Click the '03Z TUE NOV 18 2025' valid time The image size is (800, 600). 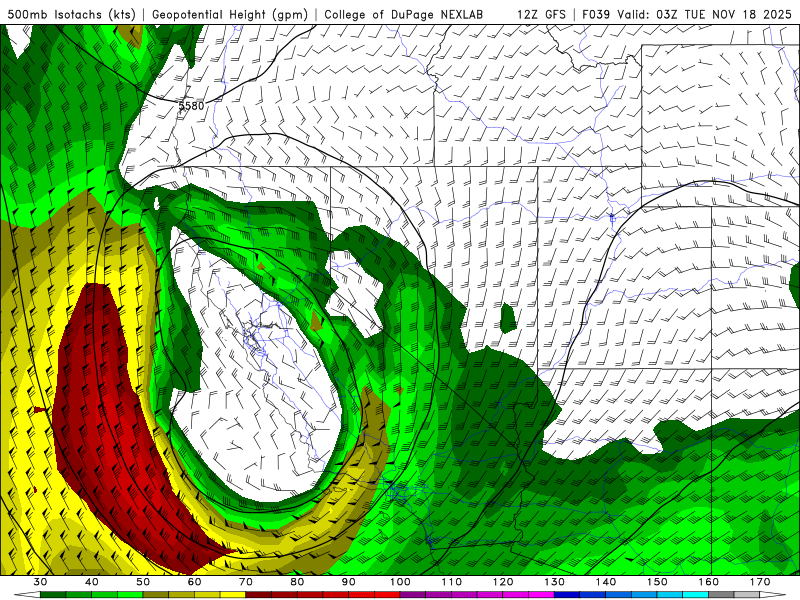click(724, 14)
